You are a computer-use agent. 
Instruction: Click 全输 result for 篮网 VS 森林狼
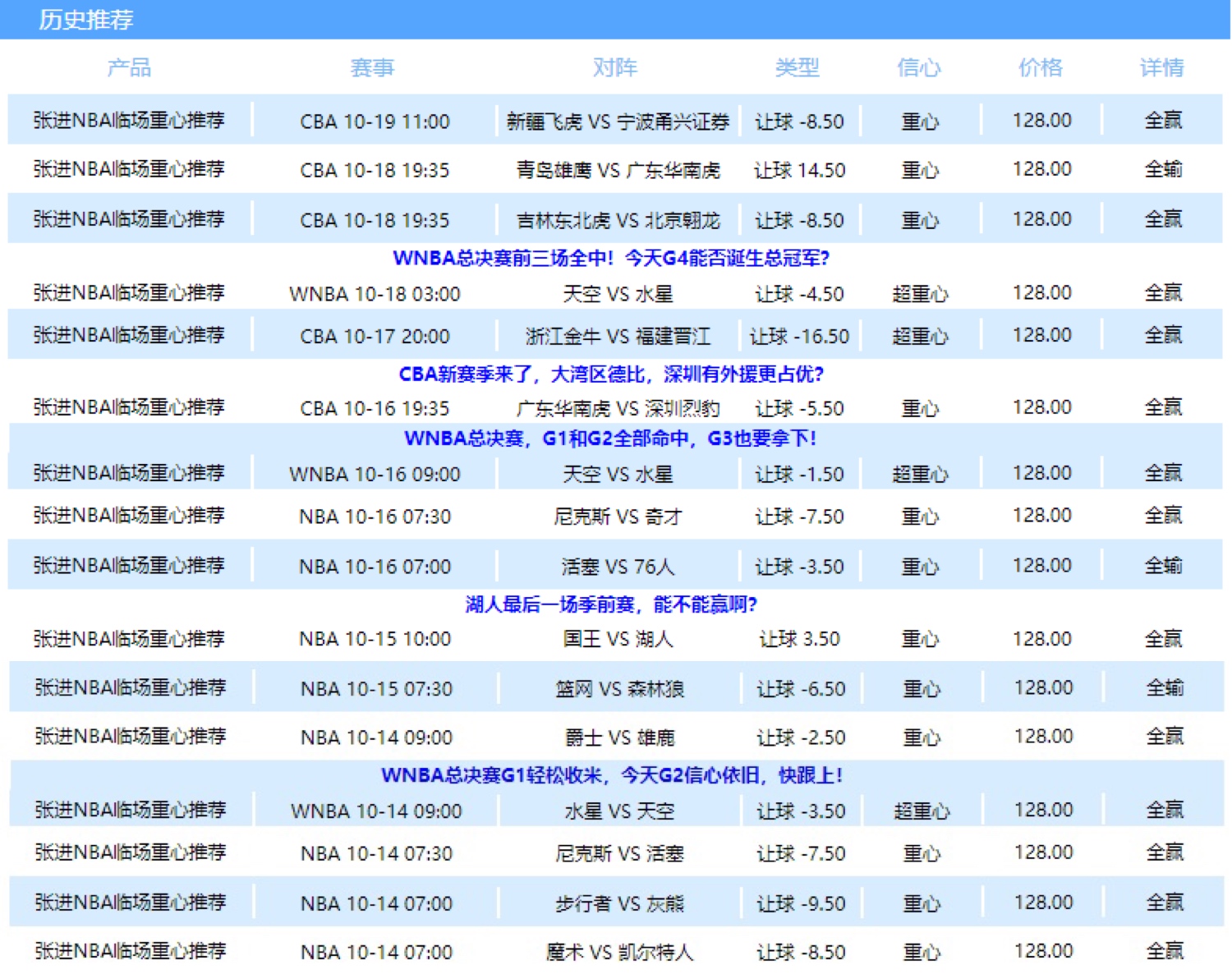click(1165, 688)
